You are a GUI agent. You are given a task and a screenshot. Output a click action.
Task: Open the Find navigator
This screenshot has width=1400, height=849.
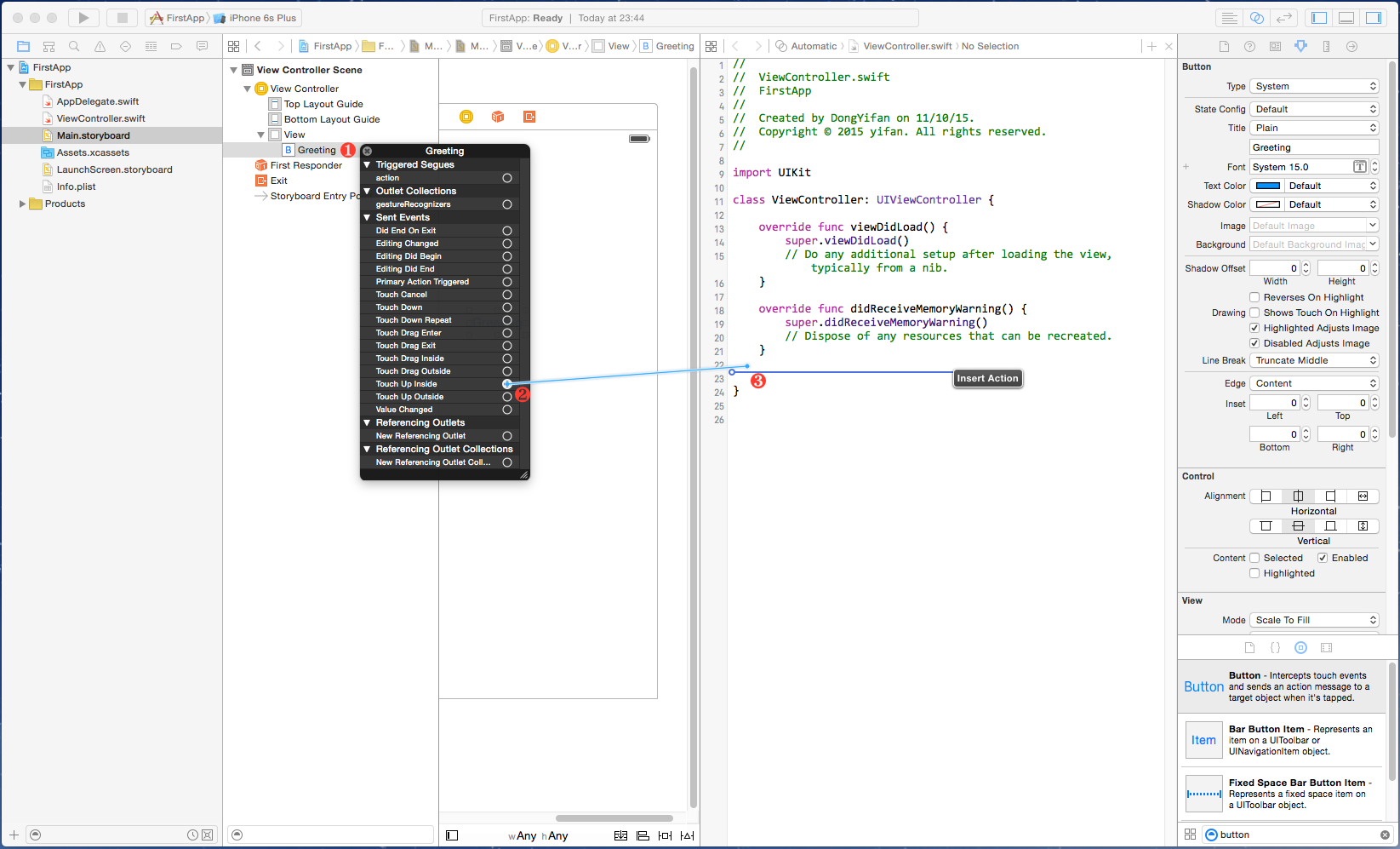click(74, 47)
